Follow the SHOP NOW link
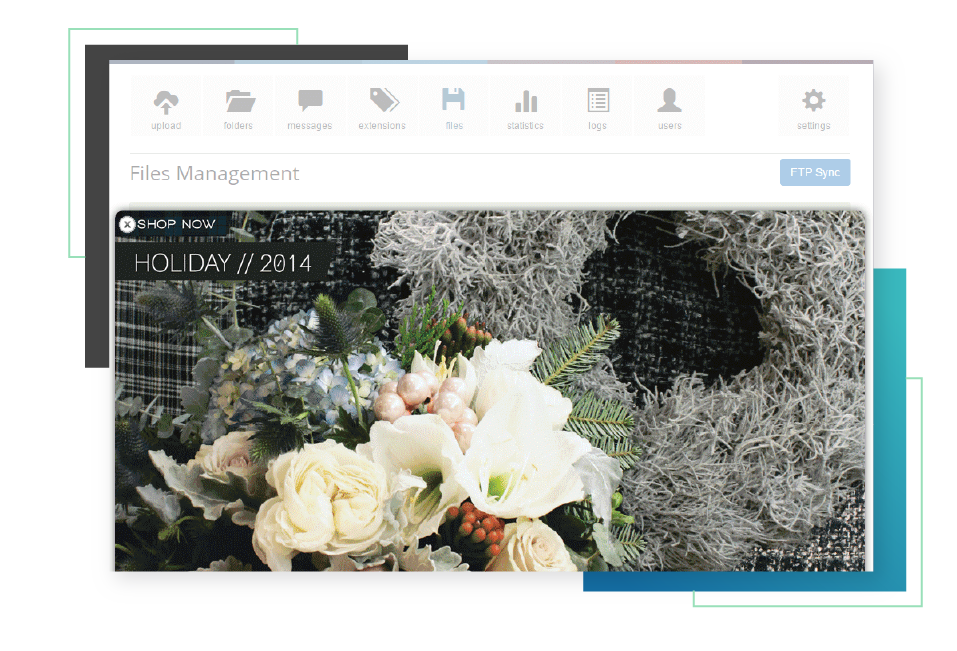Image resolution: width=957 pixels, height=651 pixels. pyautogui.click(x=176, y=225)
